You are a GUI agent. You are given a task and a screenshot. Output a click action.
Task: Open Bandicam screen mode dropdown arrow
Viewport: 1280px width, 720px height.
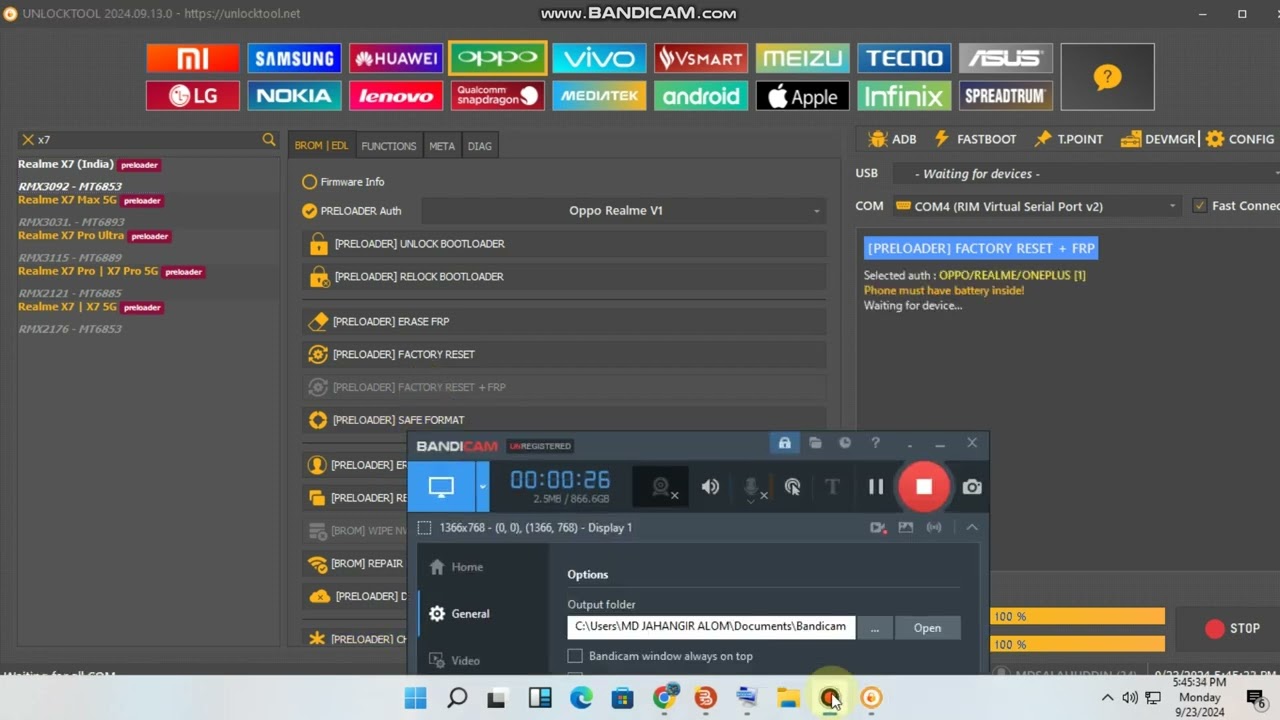(x=482, y=487)
